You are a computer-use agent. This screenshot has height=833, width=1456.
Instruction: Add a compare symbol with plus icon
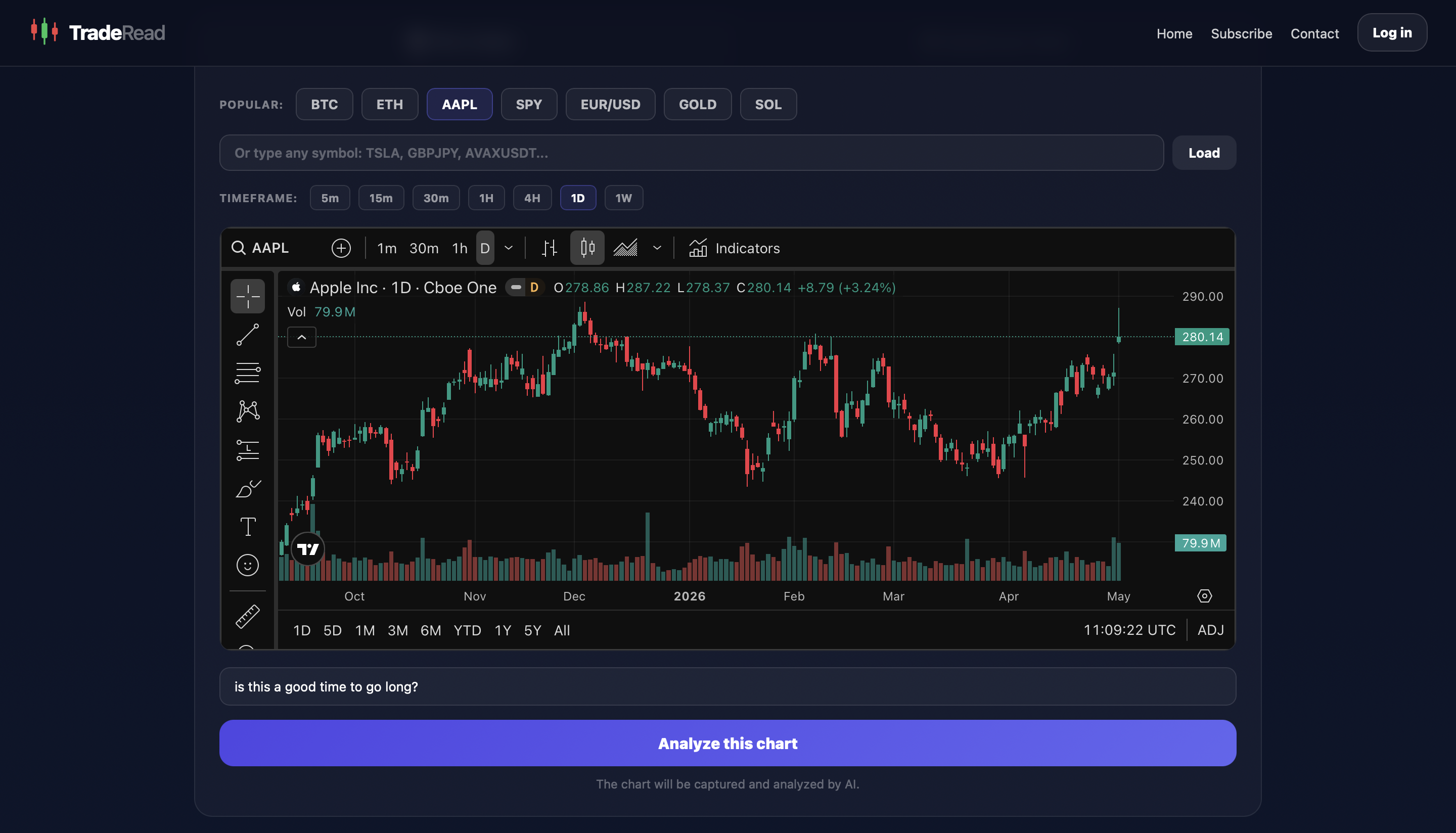[x=341, y=248]
